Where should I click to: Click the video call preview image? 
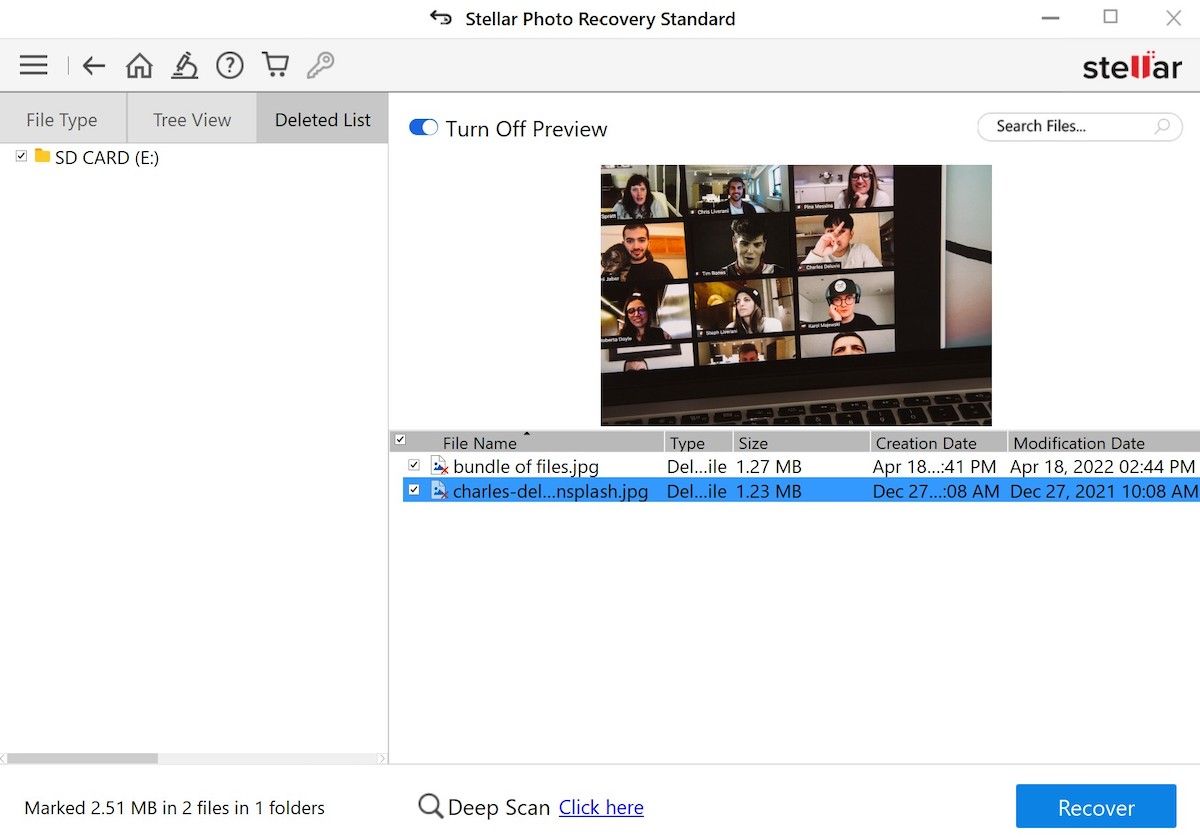(x=796, y=295)
